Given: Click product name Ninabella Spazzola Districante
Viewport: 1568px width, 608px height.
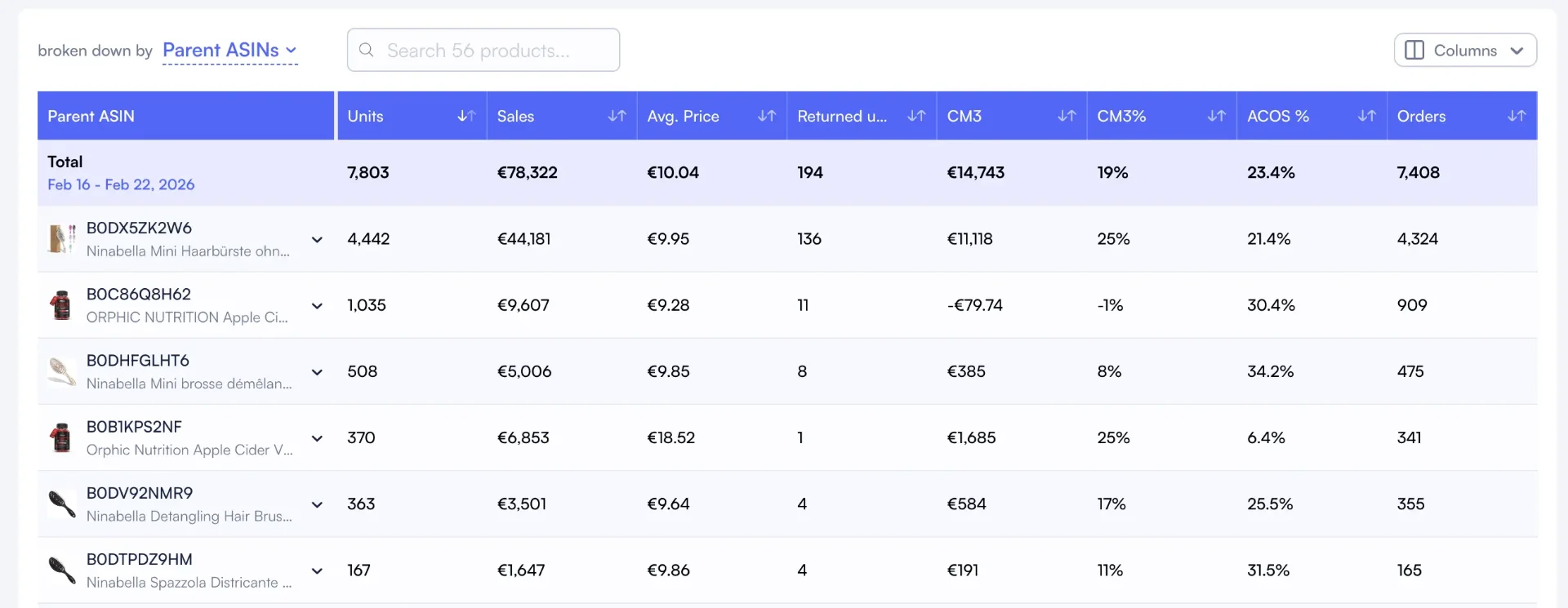Looking at the screenshot, I should point(189,583).
